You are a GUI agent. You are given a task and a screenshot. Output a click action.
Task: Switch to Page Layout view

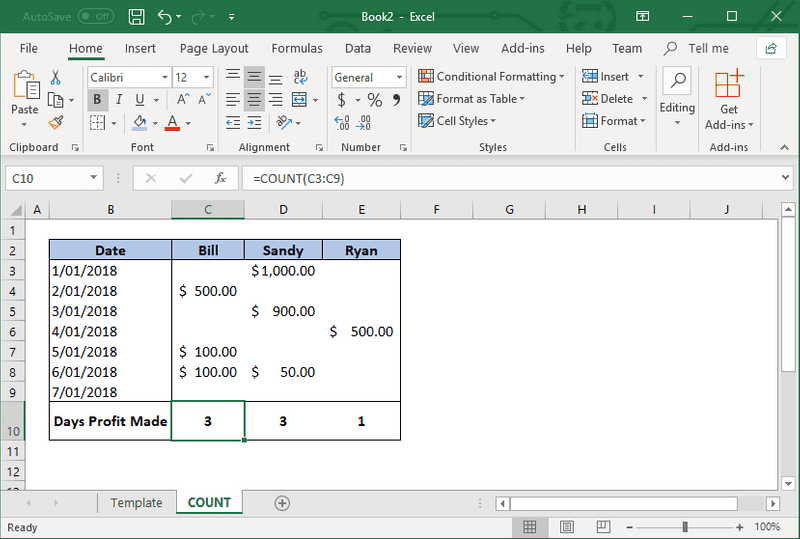click(x=566, y=527)
